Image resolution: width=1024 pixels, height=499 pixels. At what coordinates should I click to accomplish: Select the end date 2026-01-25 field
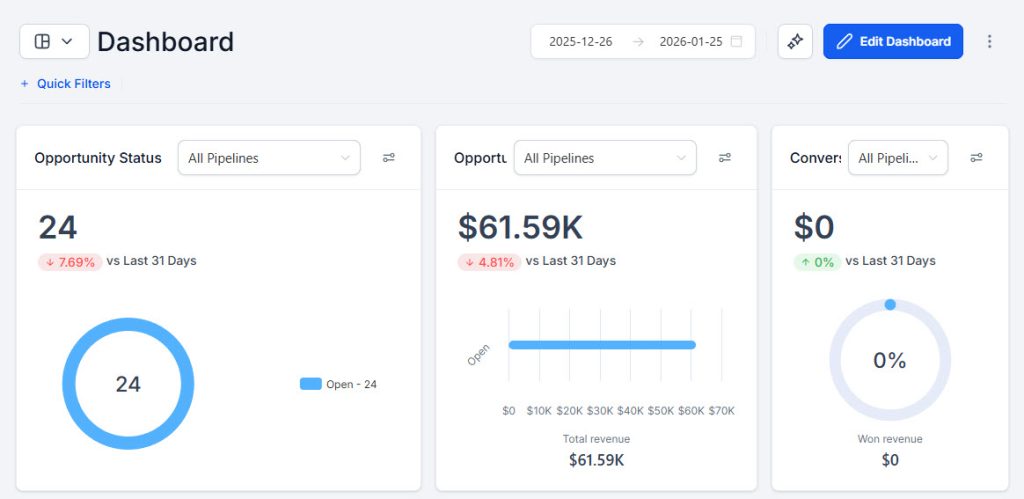tap(690, 42)
